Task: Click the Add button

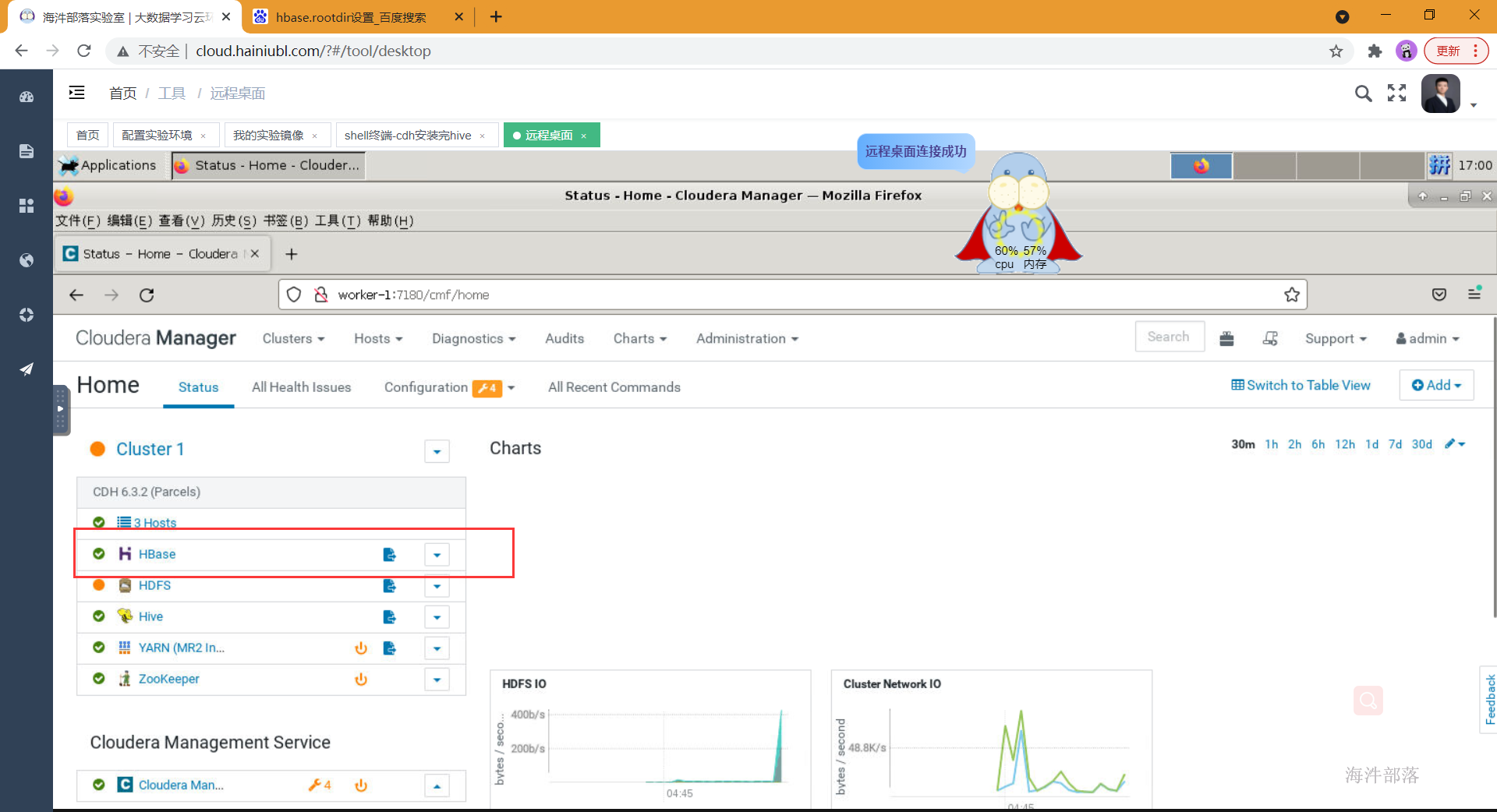Action: click(x=1436, y=385)
